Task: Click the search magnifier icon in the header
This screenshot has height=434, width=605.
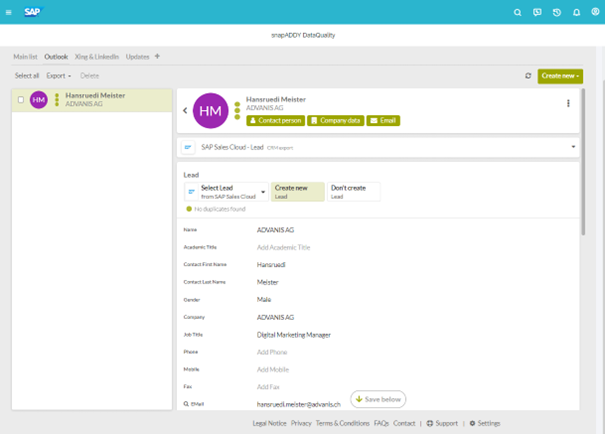Action: point(517,13)
